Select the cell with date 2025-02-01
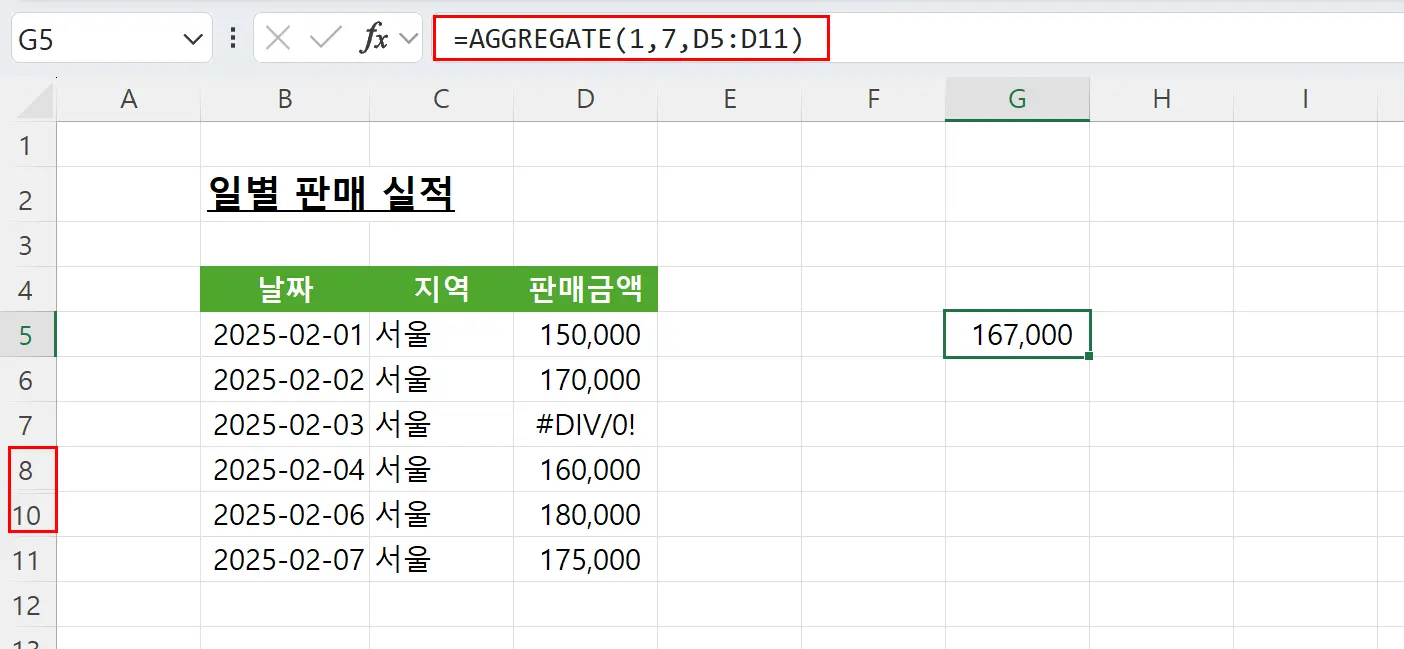 pyautogui.click(x=285, y=334)
